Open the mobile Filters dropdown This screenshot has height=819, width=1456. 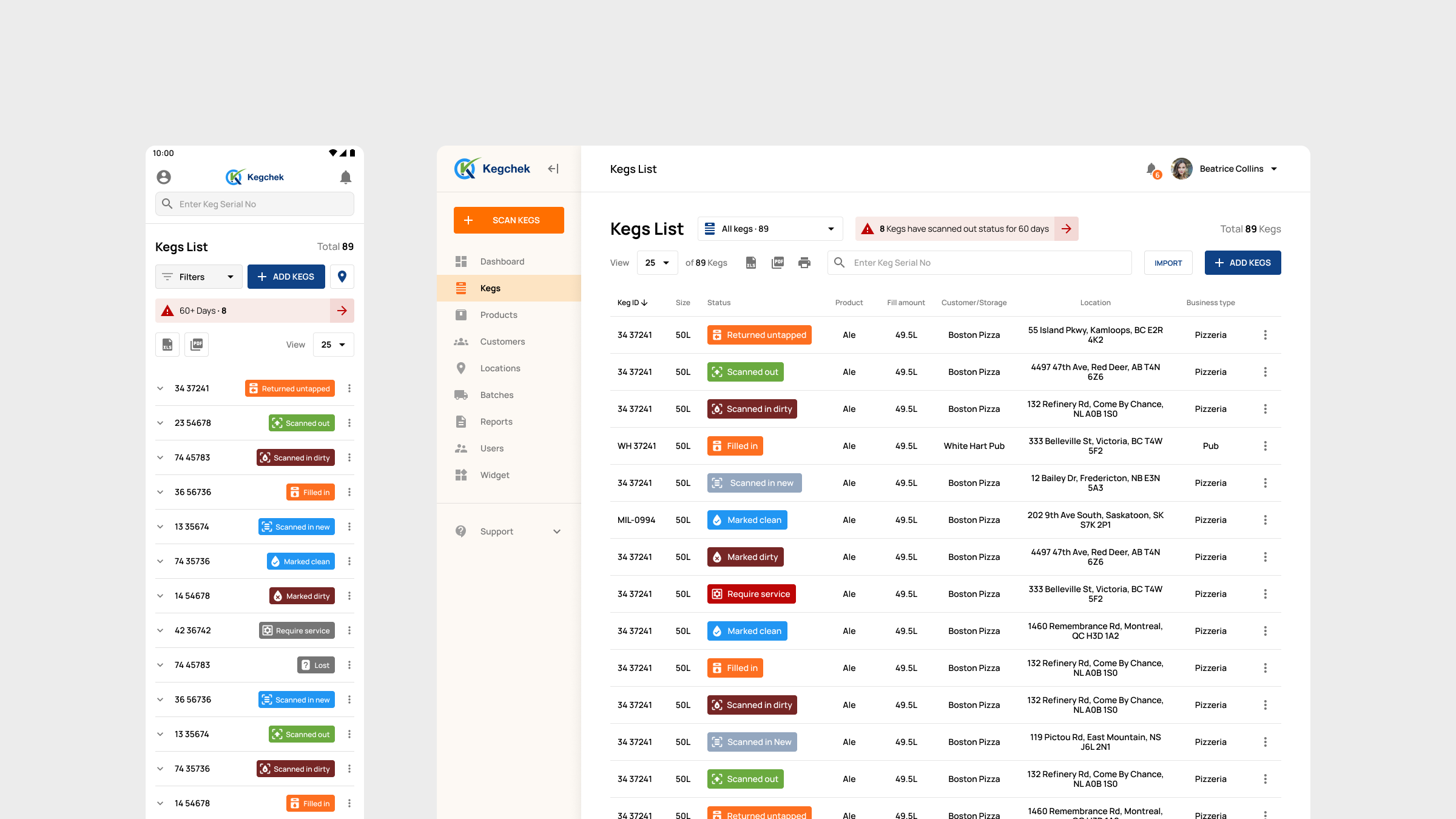coord(198,277)
